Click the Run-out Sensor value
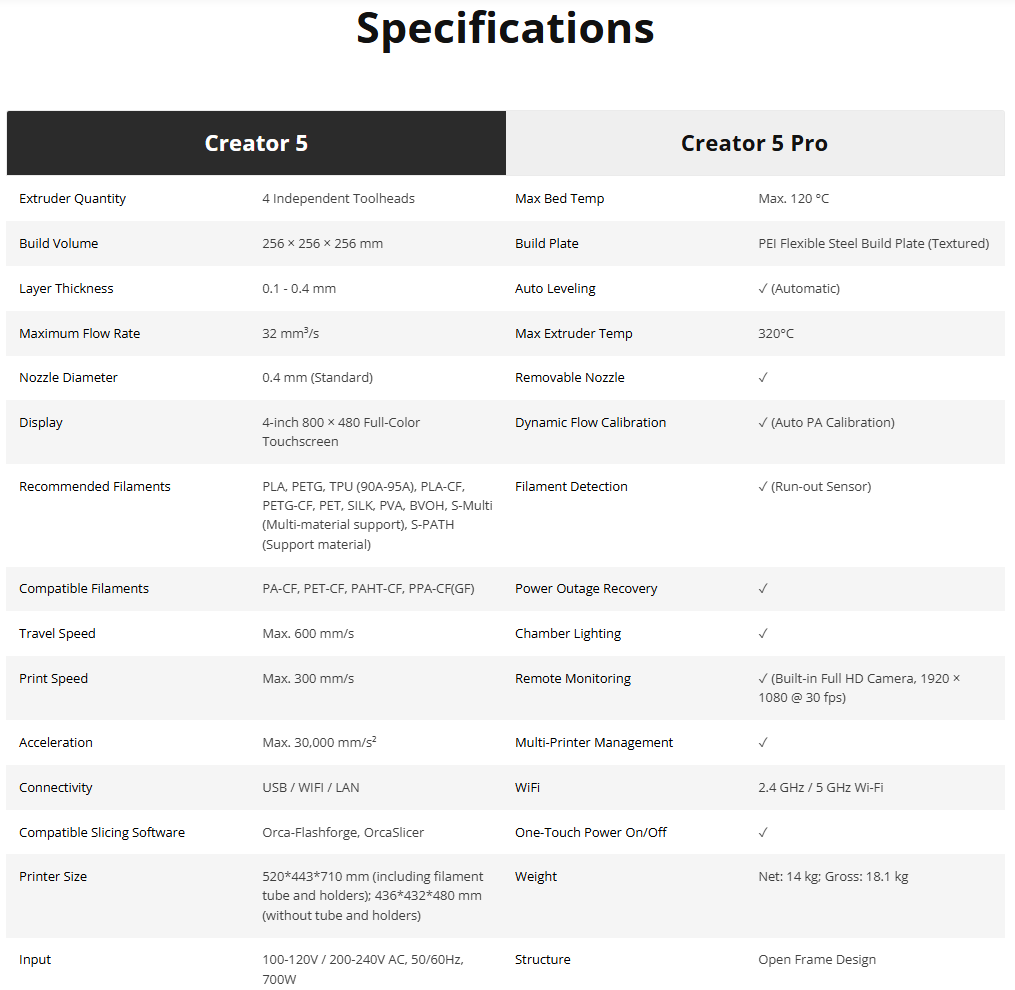The height and width of the screenshot is (990, 1015). tap(814, 487)
